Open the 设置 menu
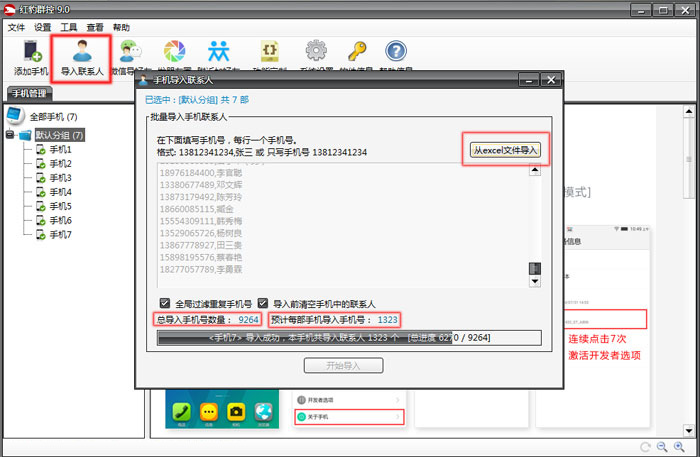Screen dimensions: 700x457 [x=42, y=28]
